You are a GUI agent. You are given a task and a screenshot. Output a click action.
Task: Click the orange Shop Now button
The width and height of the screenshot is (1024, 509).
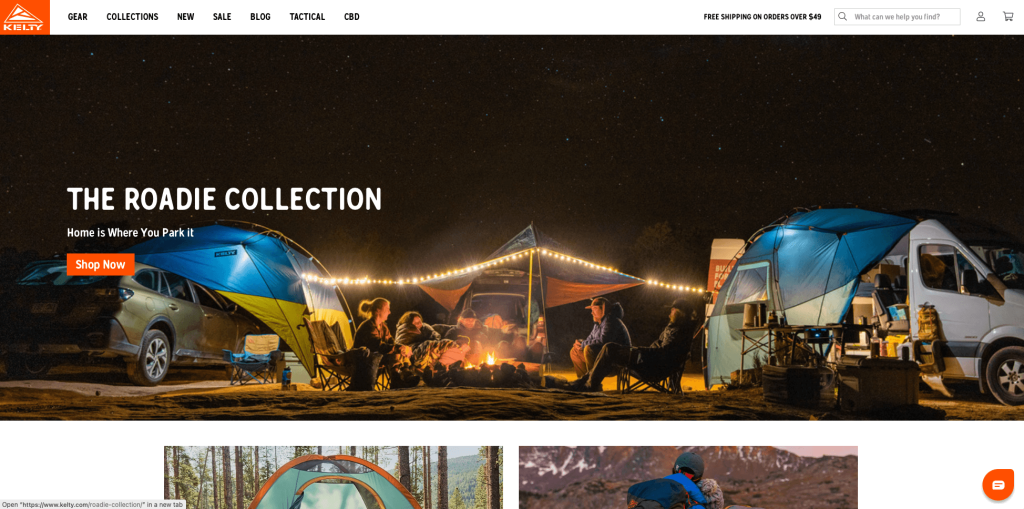pos(101,265)
